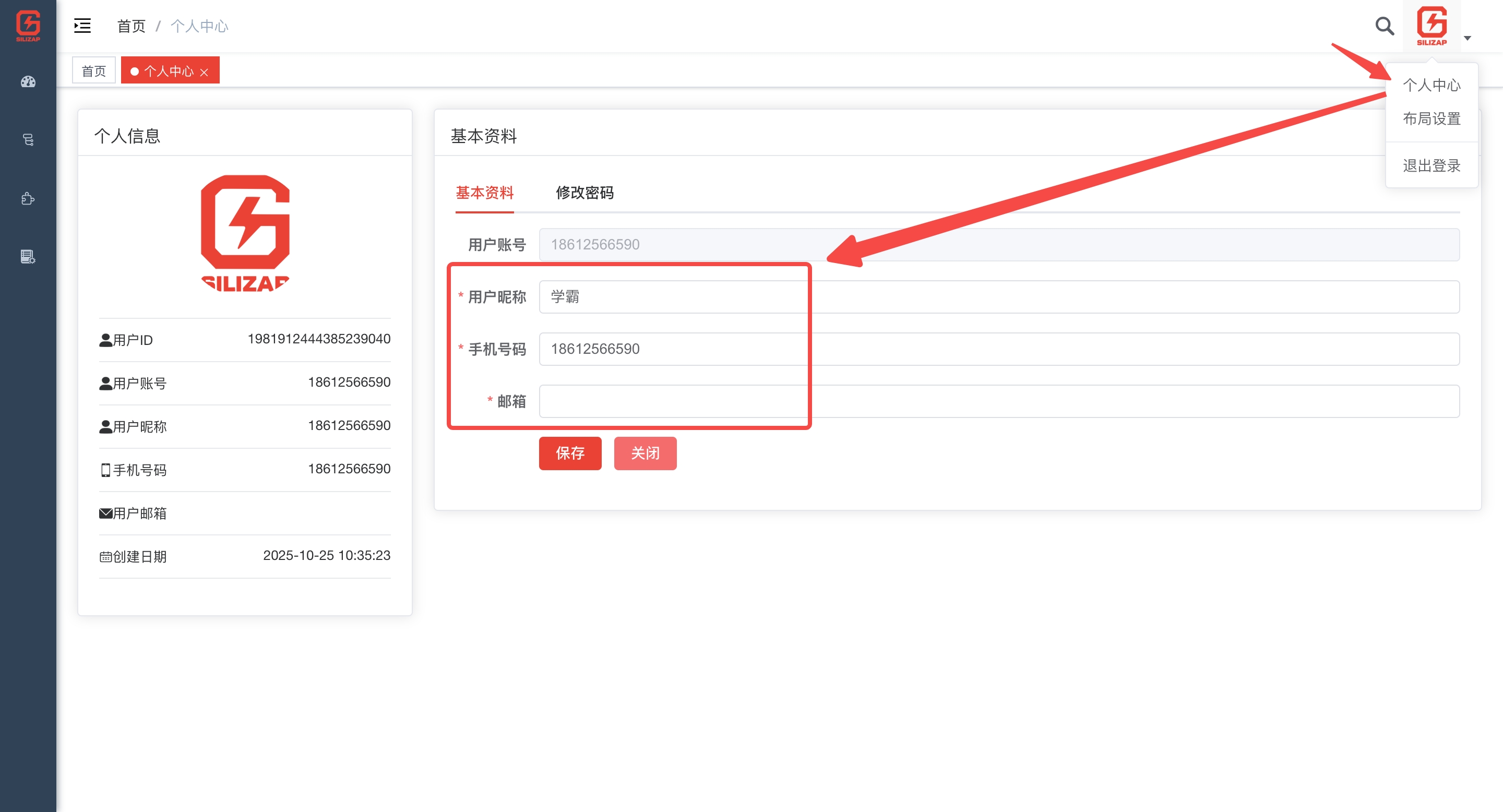The height and width of the screenshot is (812, 1503).
Task: Open the 首页 page tab
Action: pos(93,71)
